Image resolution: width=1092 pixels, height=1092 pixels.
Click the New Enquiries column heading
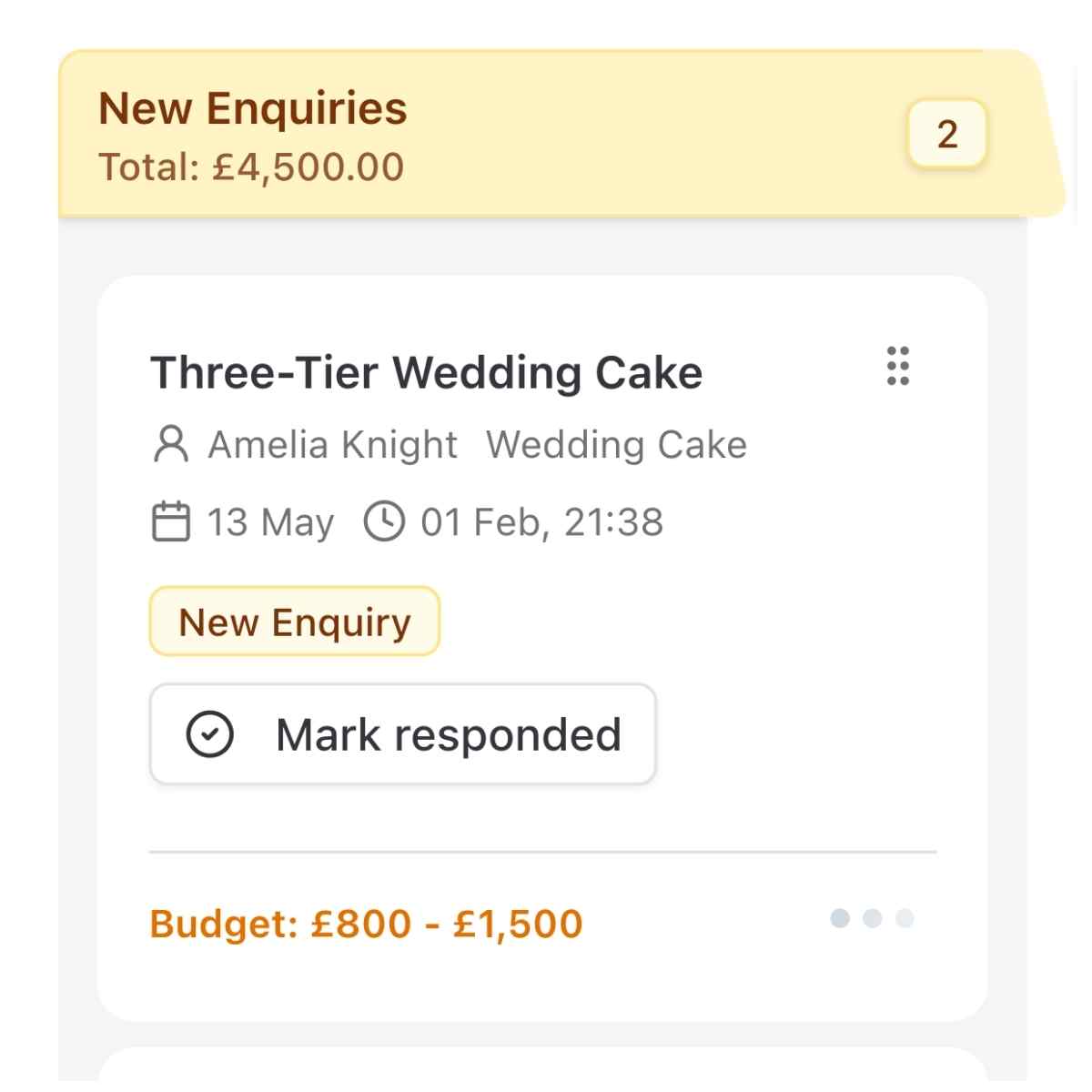pos(252,108)
